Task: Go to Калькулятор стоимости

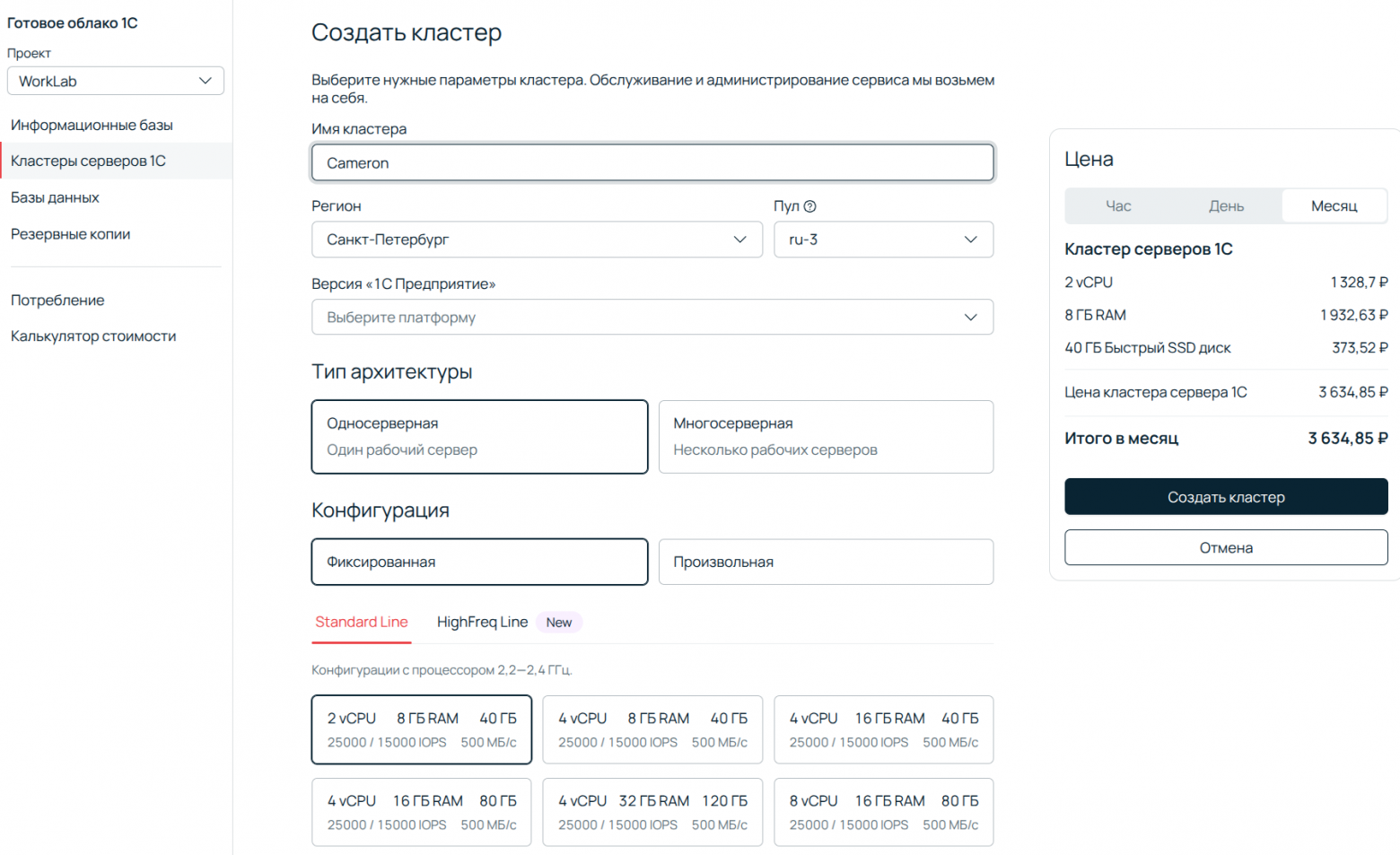Action: point(93,336)
